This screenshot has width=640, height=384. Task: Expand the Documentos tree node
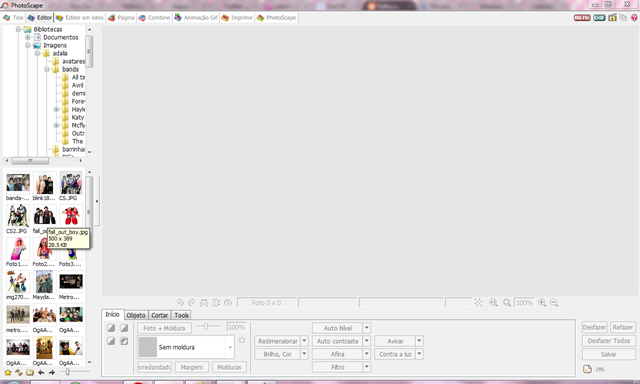point(28,37)
